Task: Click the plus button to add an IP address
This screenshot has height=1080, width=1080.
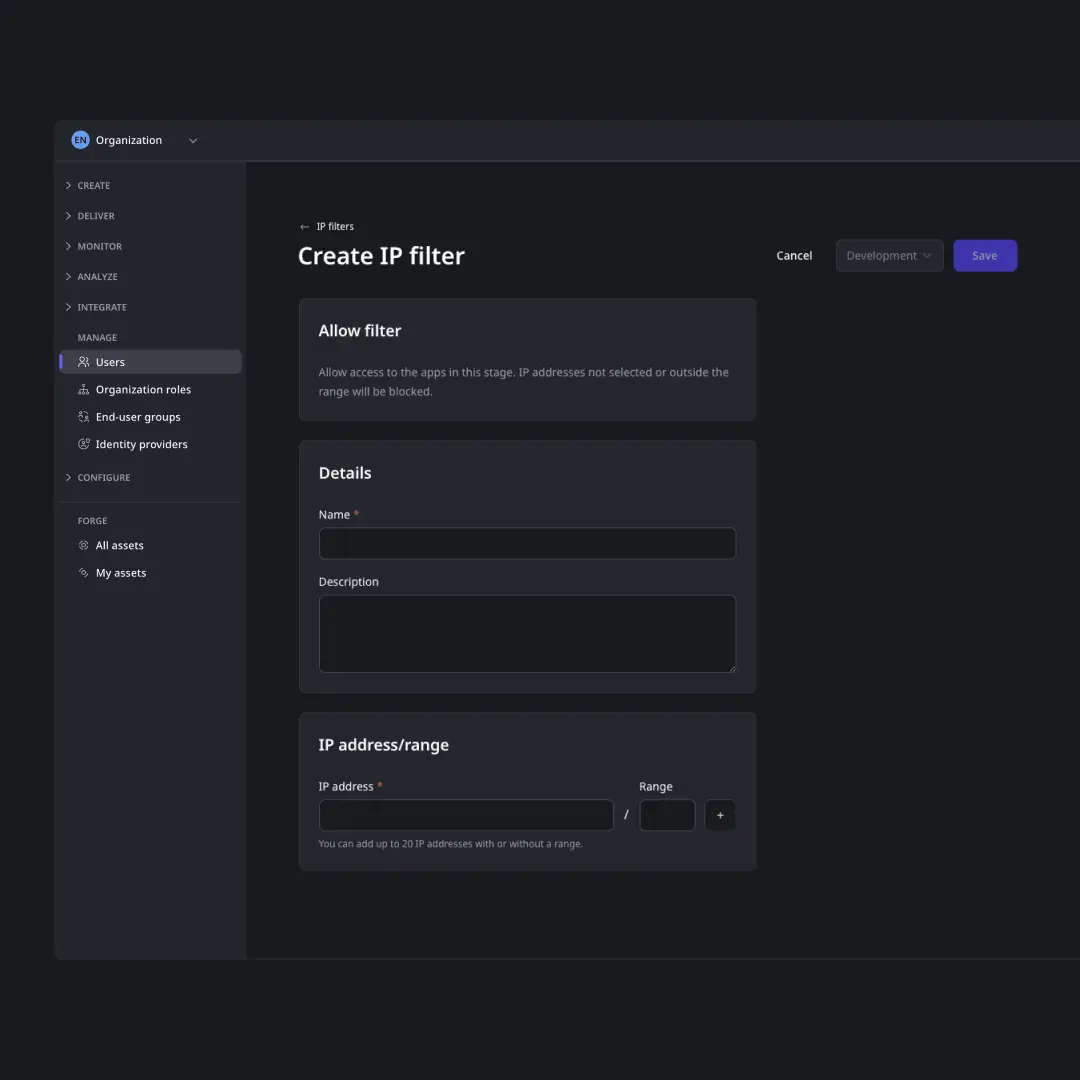Action: (720, 815)
